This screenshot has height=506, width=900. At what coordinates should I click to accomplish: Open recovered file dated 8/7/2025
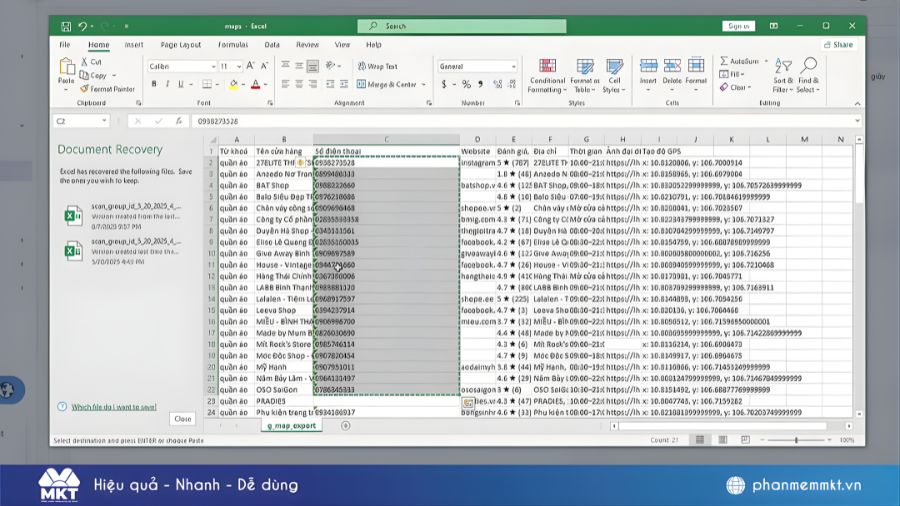125,216
